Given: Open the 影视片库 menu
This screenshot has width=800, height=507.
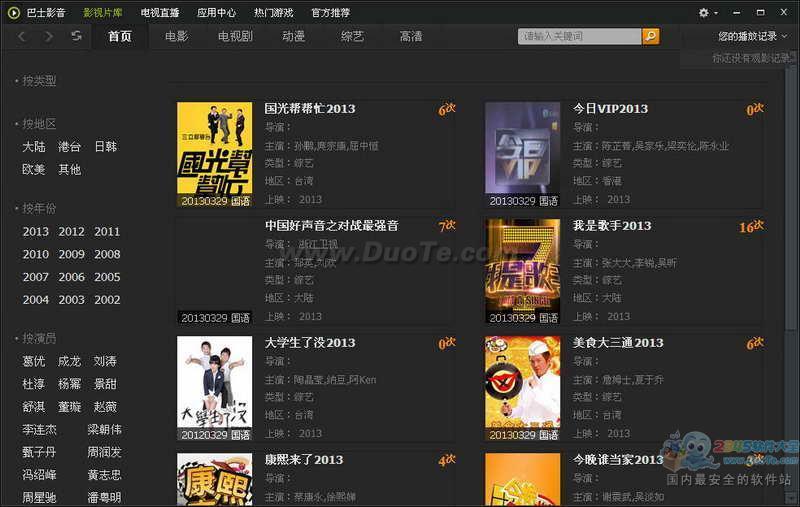Looking at the screenshot, I should (x=103, y=13).
